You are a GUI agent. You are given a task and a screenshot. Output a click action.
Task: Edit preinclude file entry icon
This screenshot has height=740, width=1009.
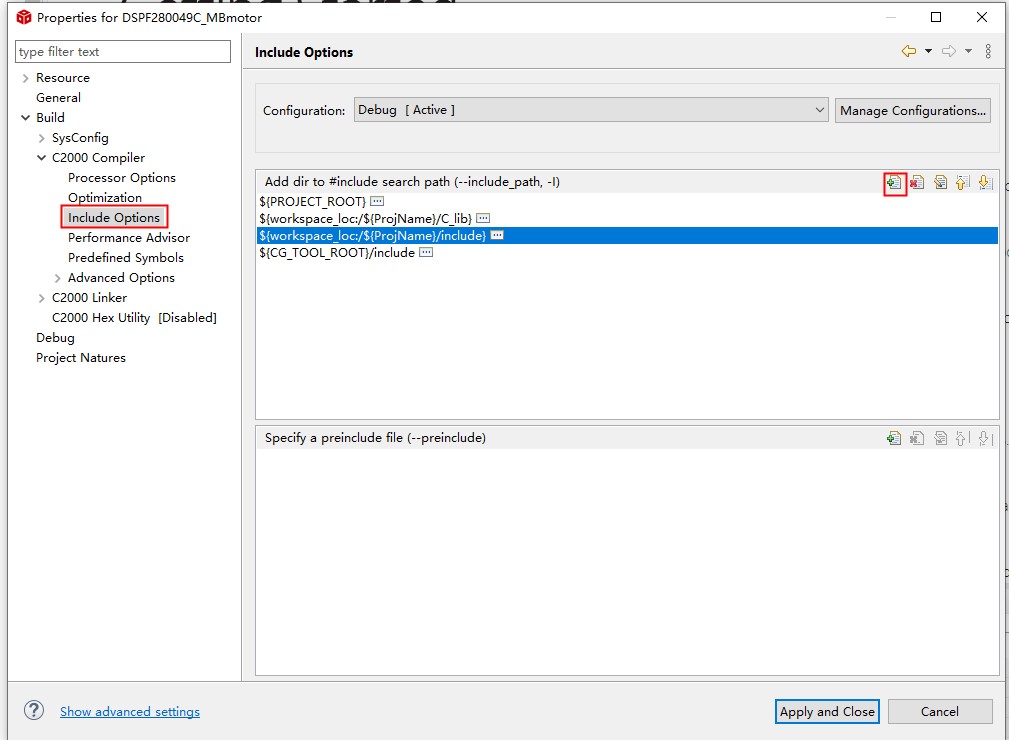(x=940, y=438)
